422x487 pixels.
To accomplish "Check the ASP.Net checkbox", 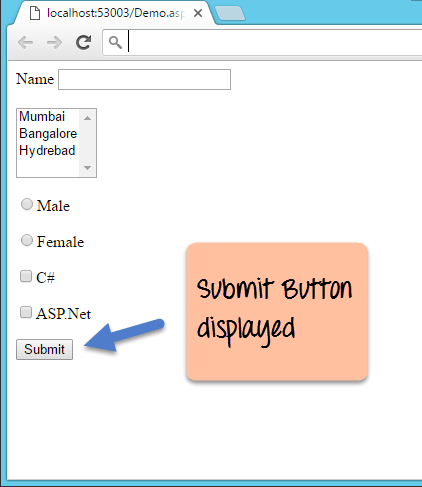I will [26, 312].
